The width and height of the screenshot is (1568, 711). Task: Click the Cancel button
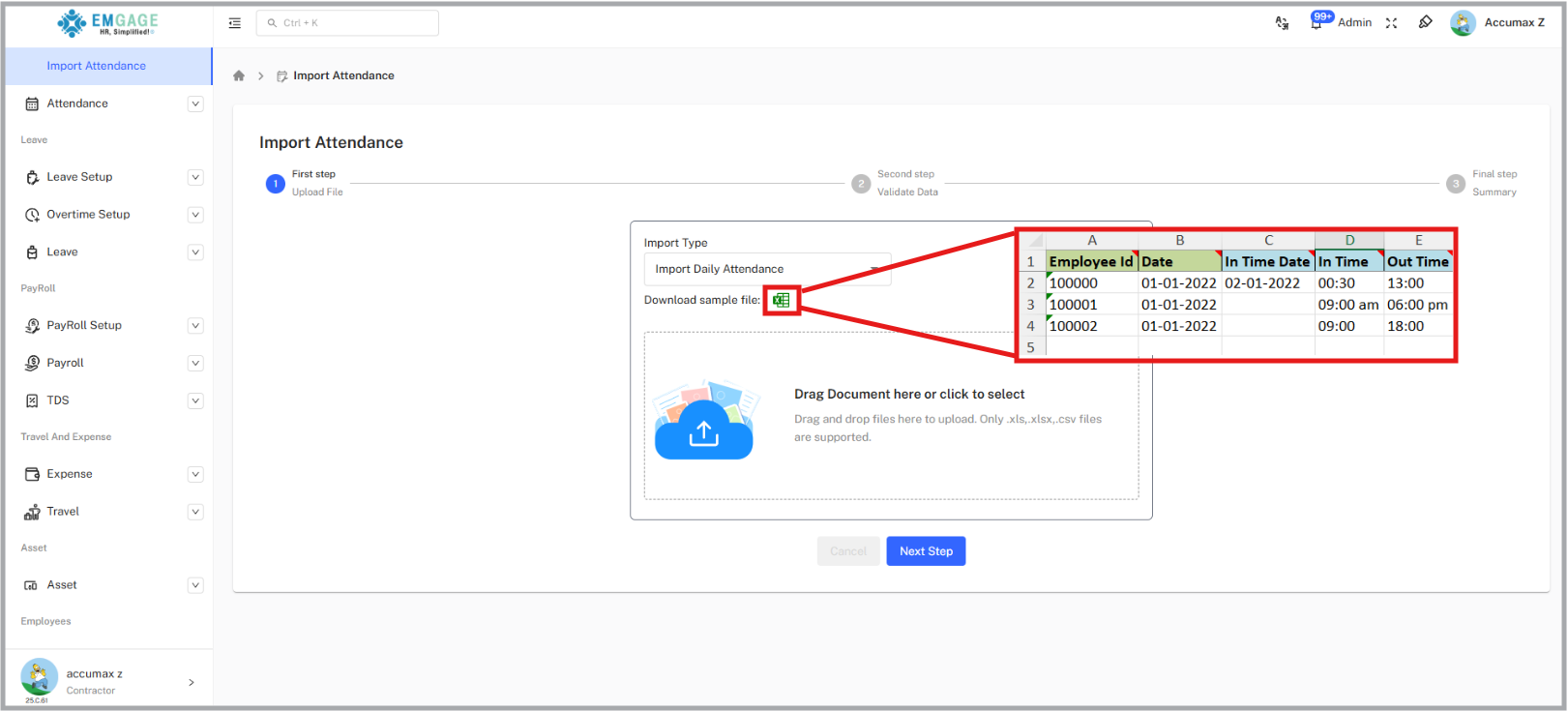click(848, 551)
